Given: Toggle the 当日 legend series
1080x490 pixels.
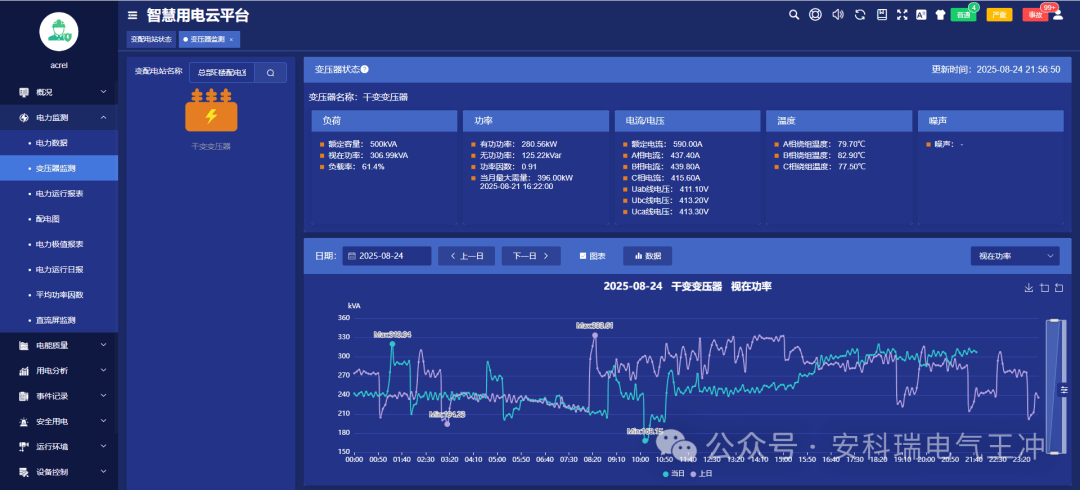Looking at the screenshot, I should 673,474.
